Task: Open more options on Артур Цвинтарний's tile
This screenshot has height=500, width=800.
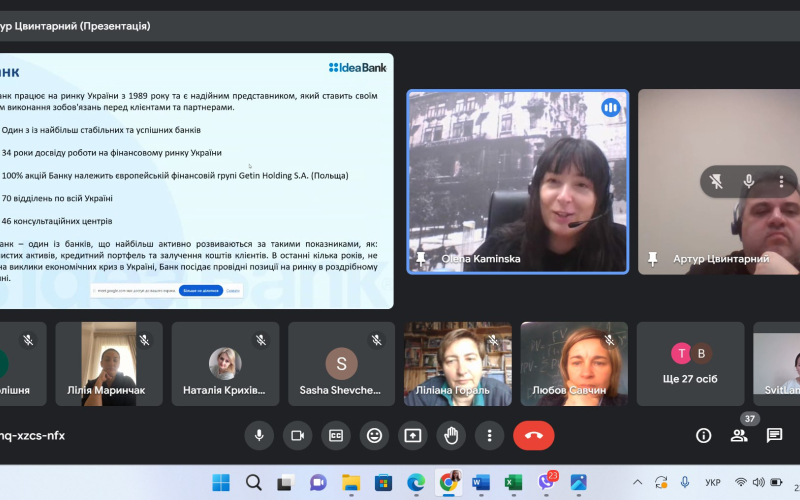Action: pyautogui.click(x=781, y=182)
